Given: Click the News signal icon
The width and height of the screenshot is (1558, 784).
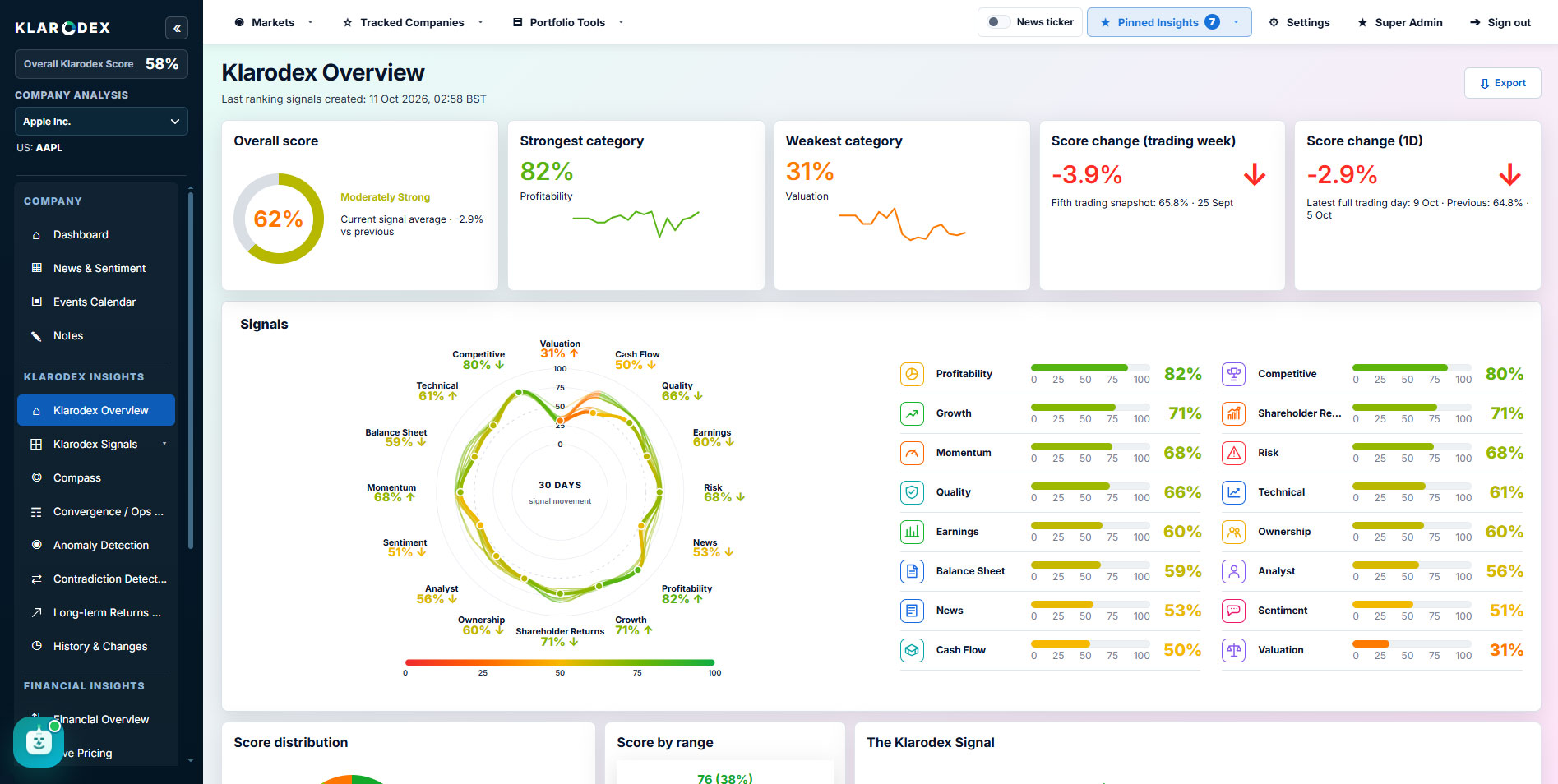Looking at the screenshot, I should pos(912,611).
